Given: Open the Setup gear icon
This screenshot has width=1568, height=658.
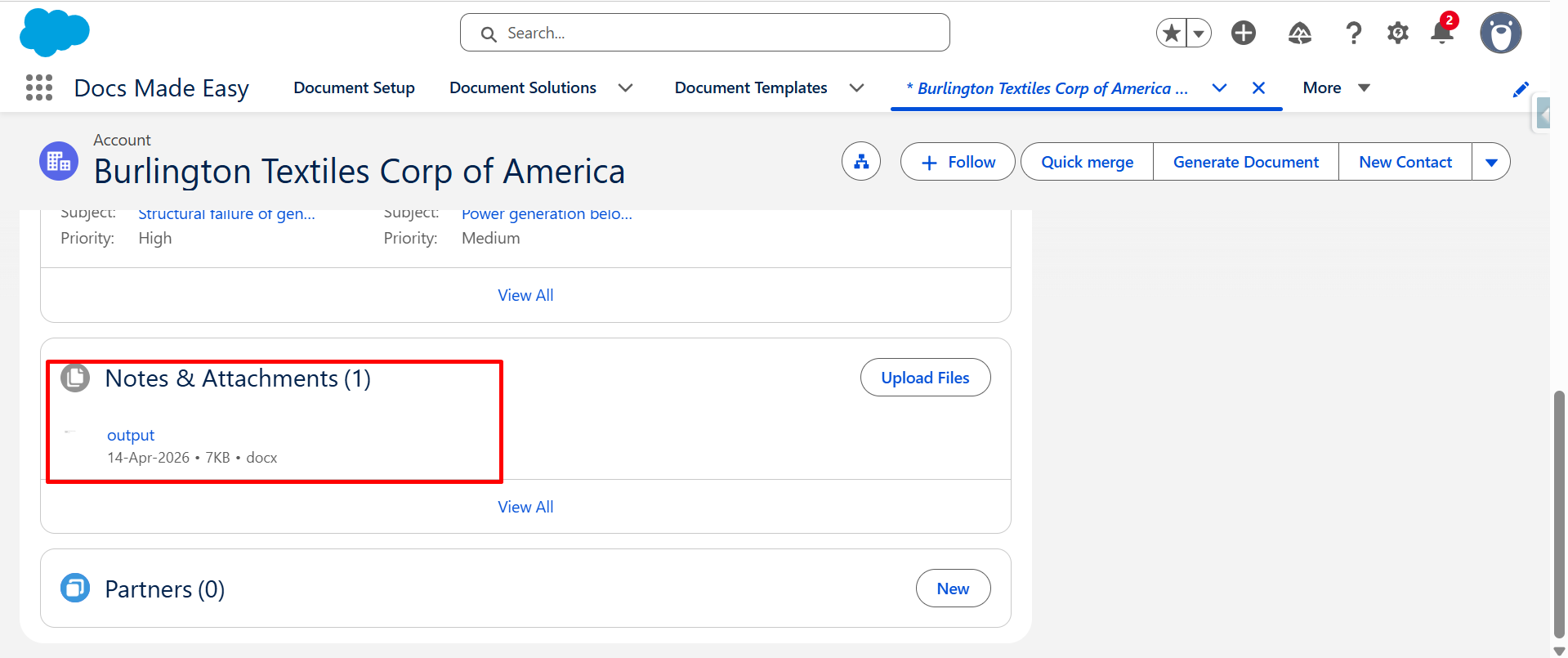Looking at the screenshot, I should (1398, 33).
